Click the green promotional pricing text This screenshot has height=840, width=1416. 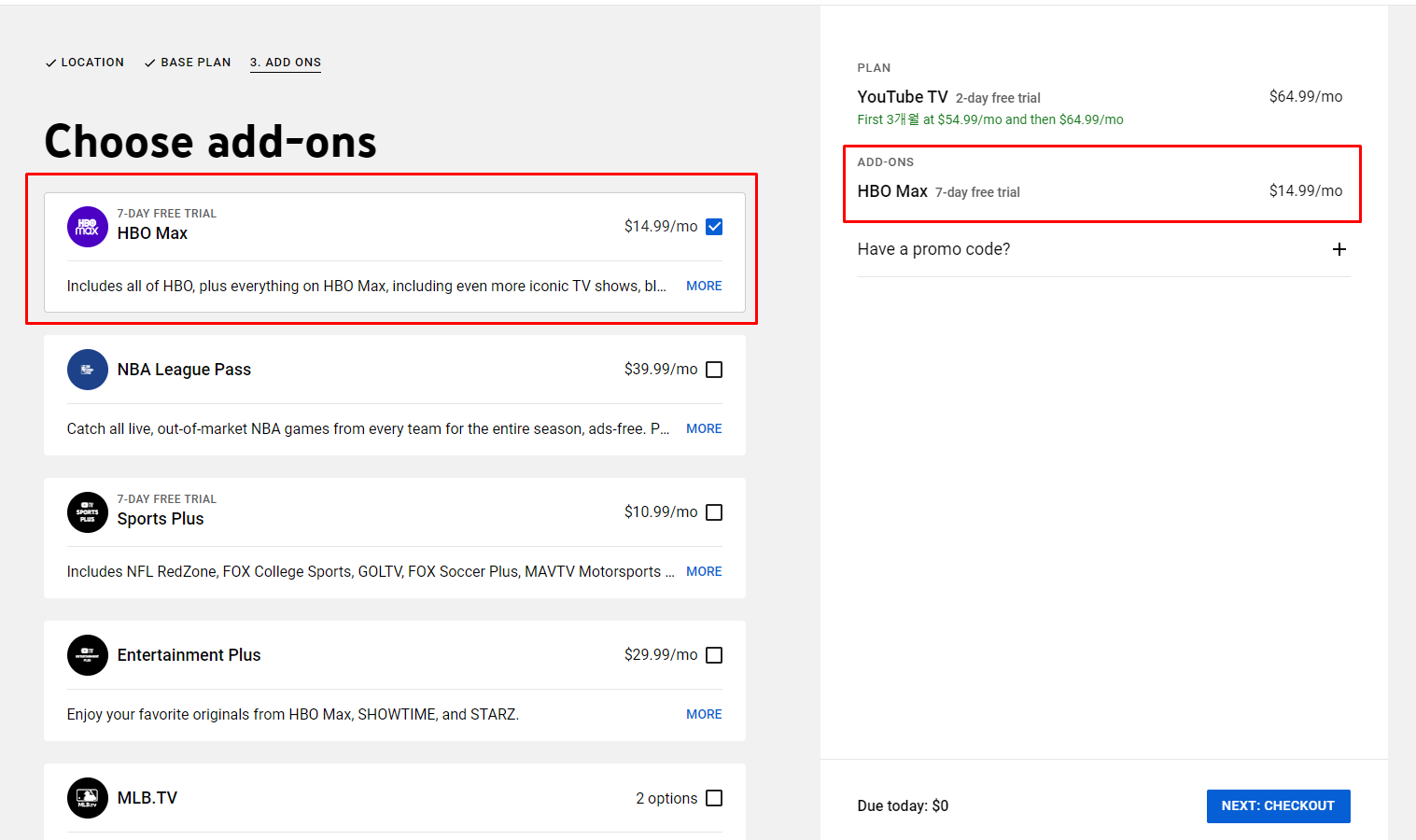tap(990, 119)
